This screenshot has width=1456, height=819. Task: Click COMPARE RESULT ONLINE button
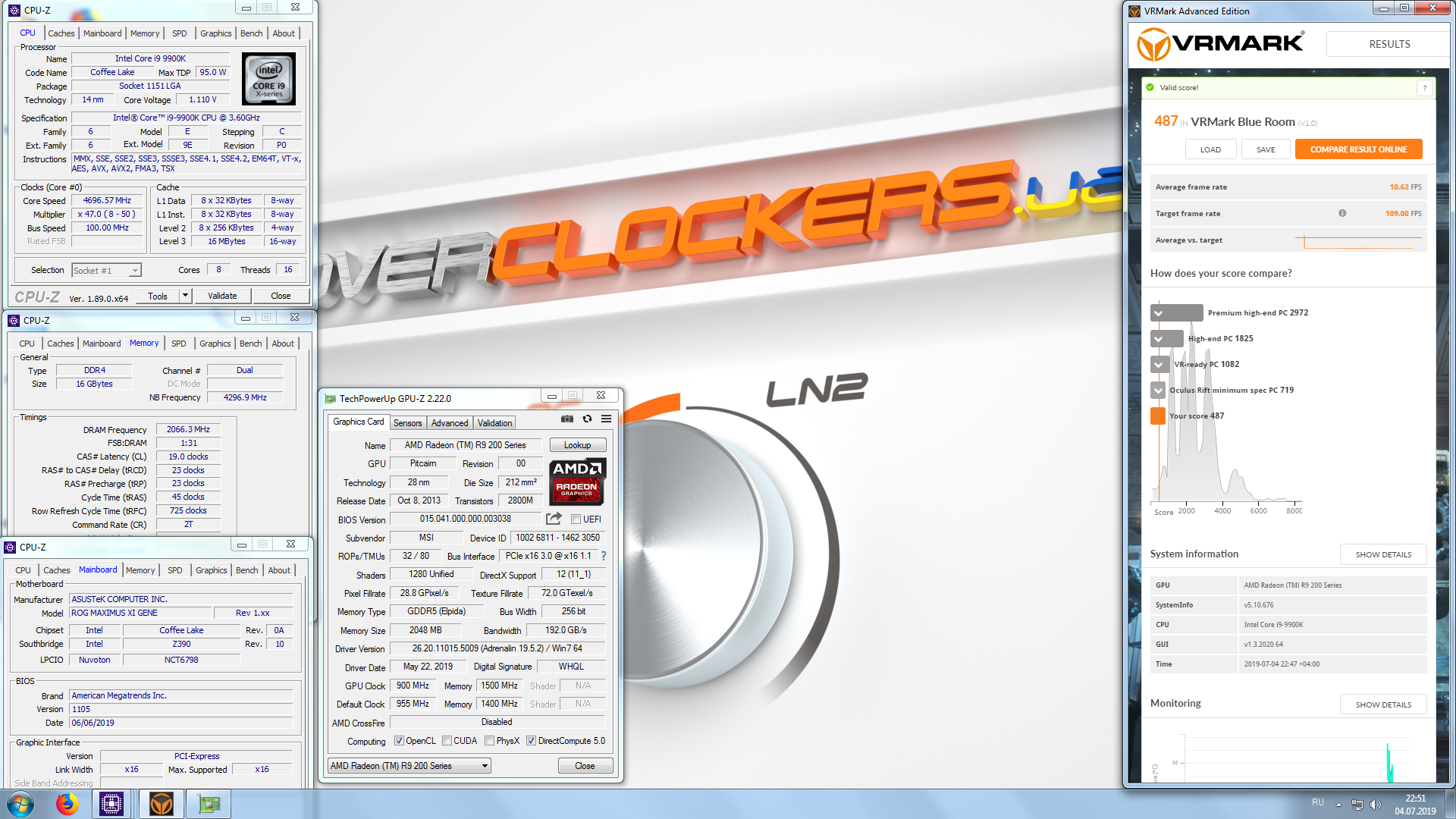1358,149
